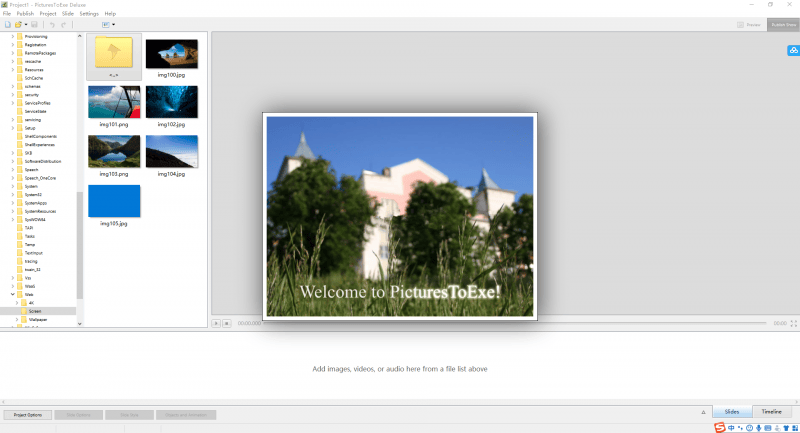Screen dimensions: 800x433
Task: Expand the Wallpaper folder
Action: pyautogui.click(x=17, y=319)
